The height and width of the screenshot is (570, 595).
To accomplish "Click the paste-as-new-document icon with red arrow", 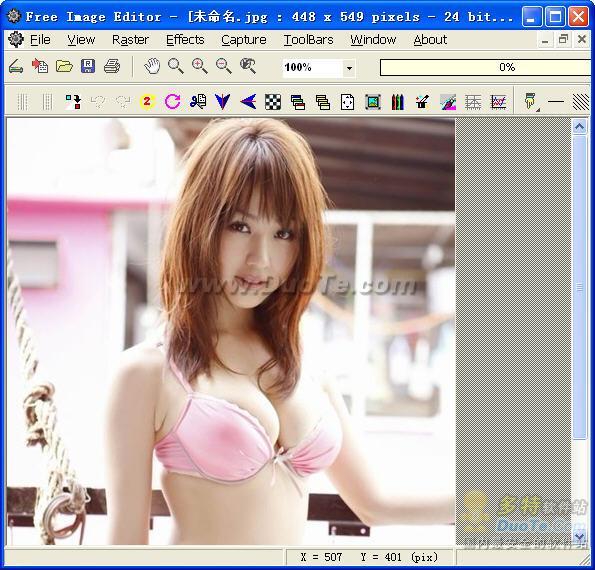I will point(40,67).
